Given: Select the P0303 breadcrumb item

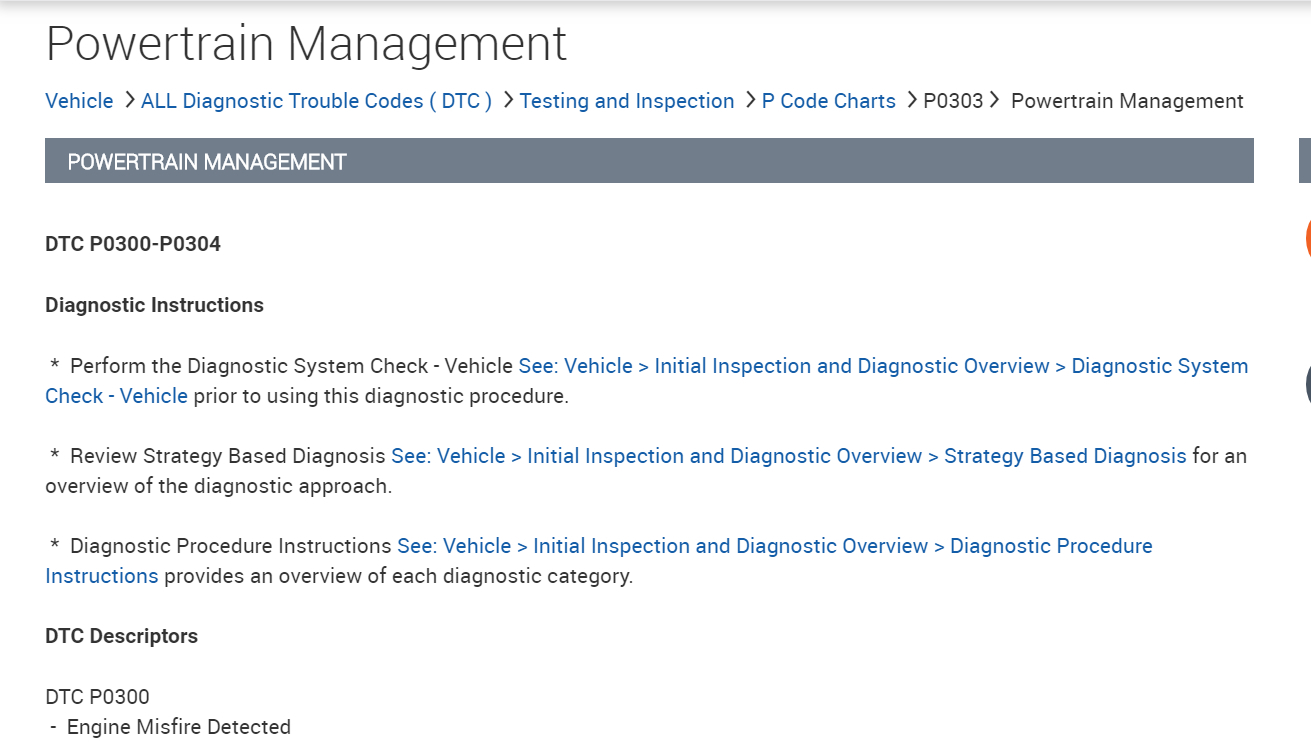Looking at the screenshot, I should pos(953,101).
